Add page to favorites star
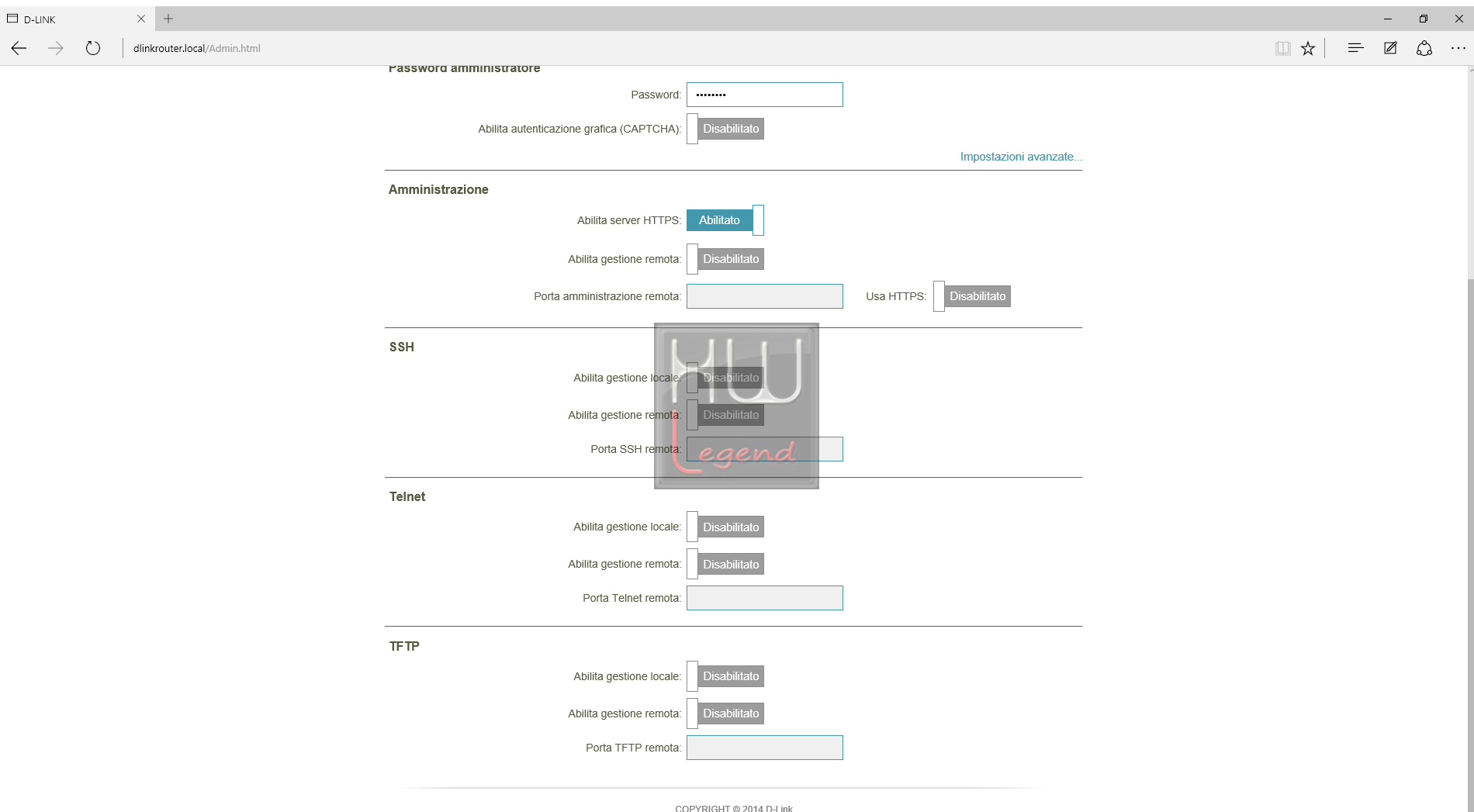The width and height of the screenshot is (1474, 812). click(1308, 48)
